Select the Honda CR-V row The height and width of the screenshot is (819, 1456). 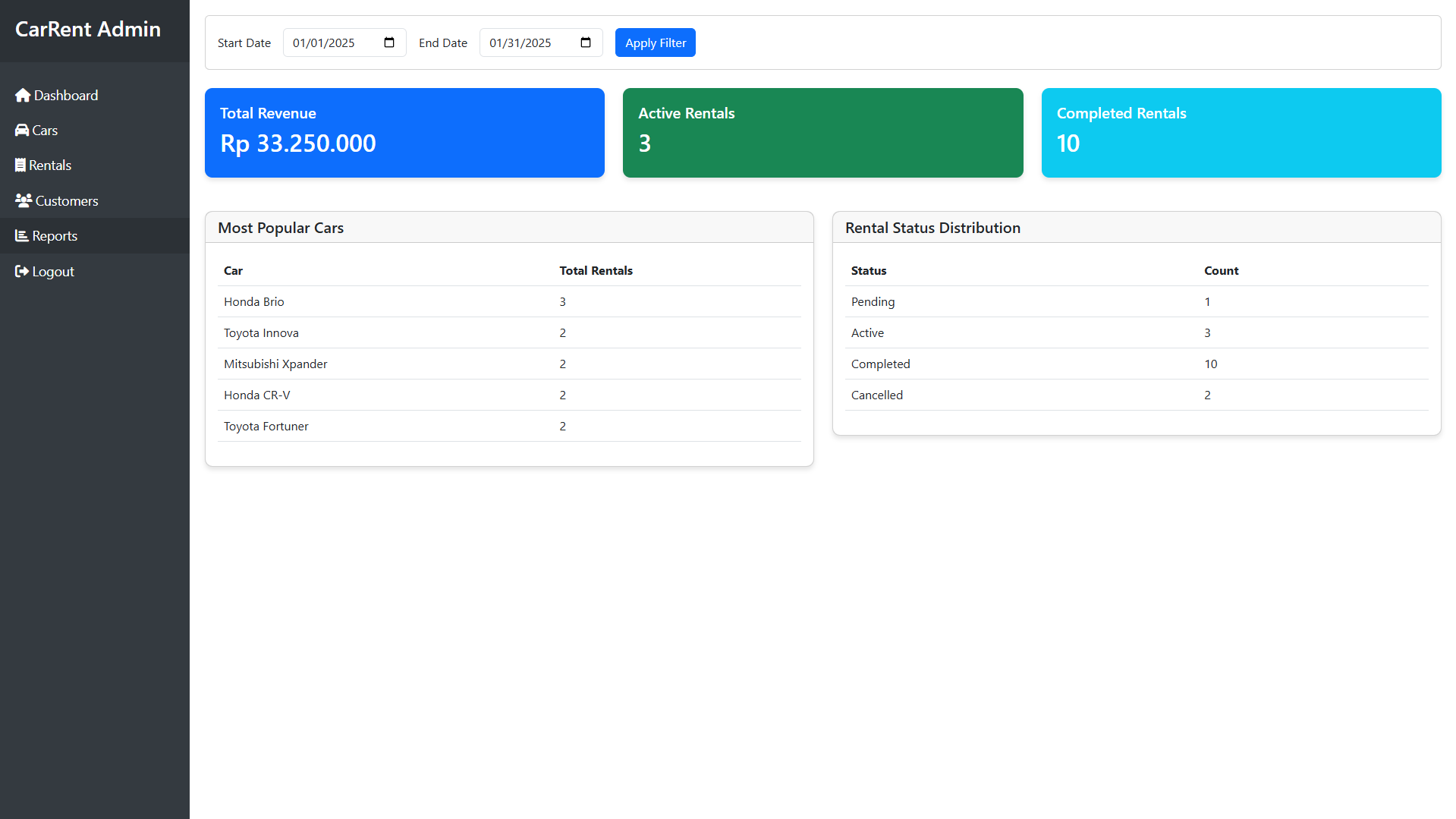pyautogui.click(x=509, y=395)
